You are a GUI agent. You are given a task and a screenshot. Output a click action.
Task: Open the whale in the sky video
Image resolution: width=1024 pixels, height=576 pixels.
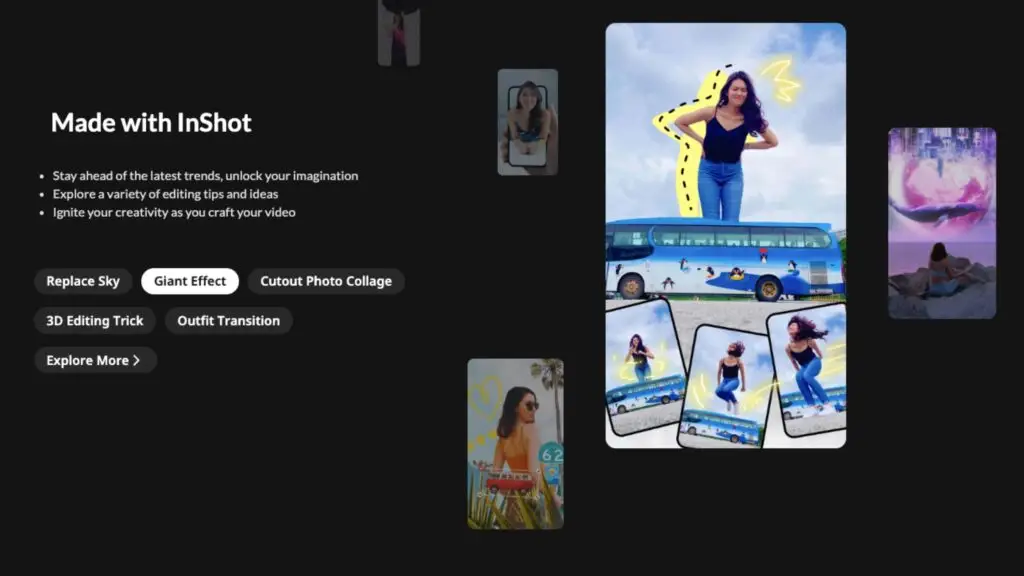(941, 222)
